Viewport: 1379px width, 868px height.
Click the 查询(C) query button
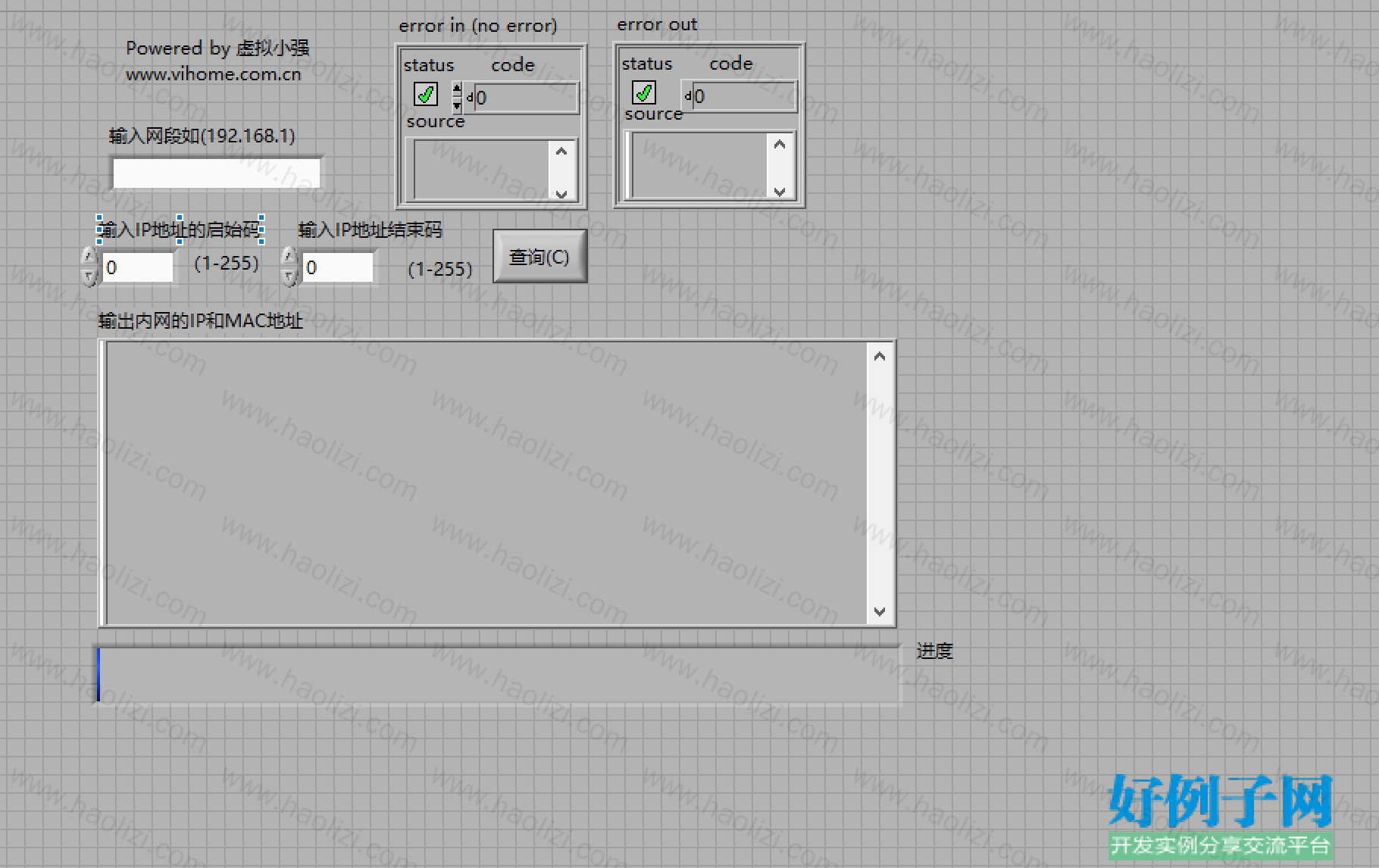tap(539, 257)
